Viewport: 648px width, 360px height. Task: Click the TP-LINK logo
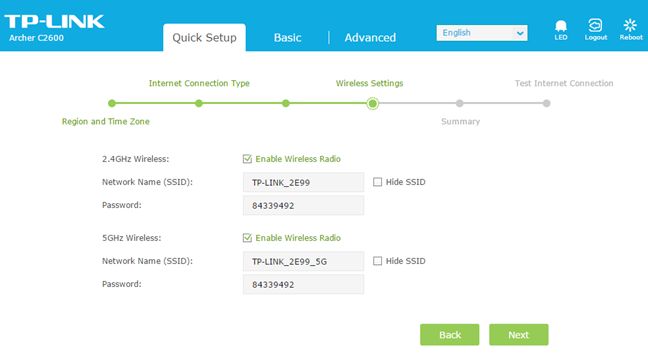(x=55, y=21)
